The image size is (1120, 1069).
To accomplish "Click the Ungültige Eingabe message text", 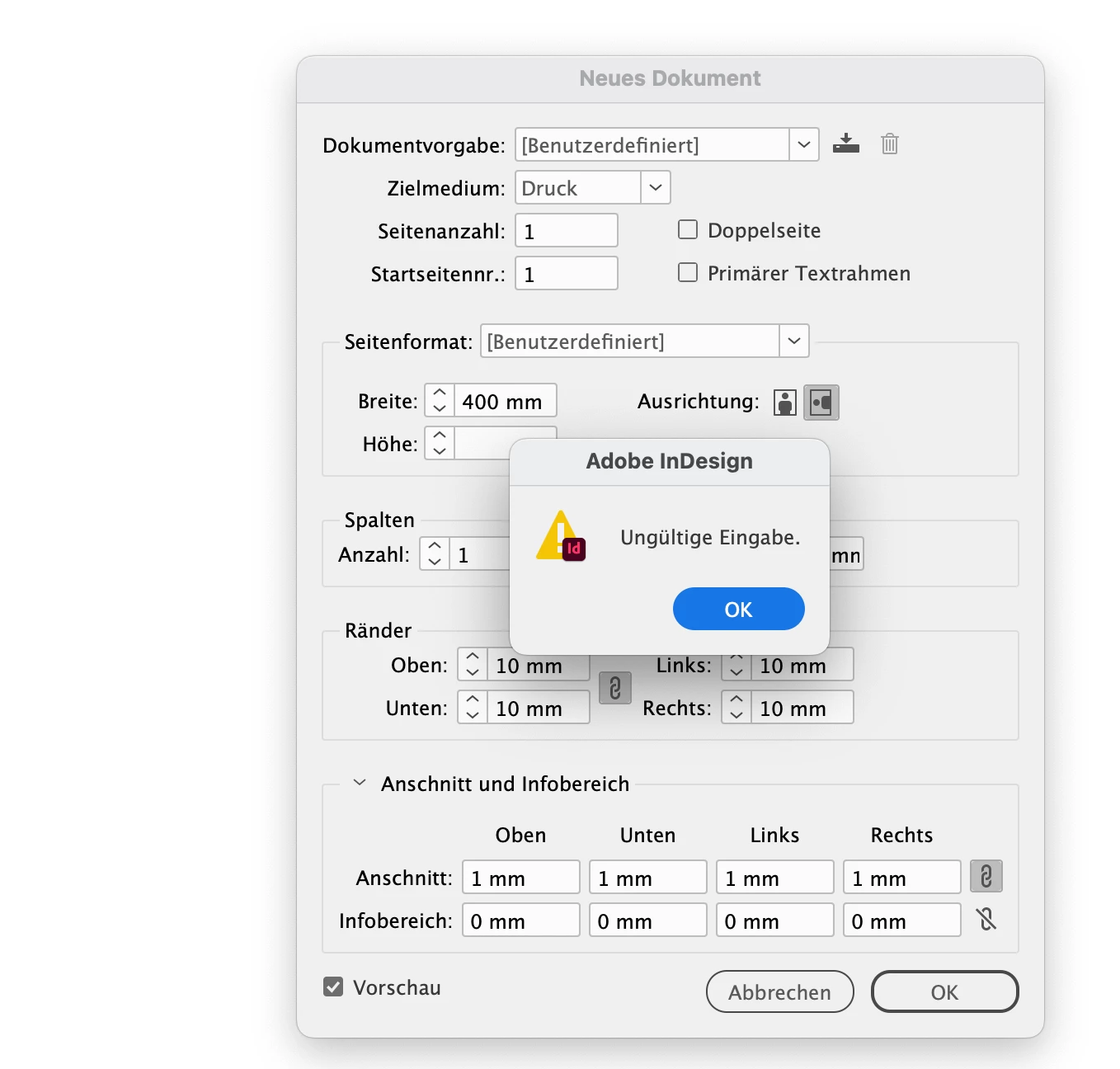I will [710, 537].
